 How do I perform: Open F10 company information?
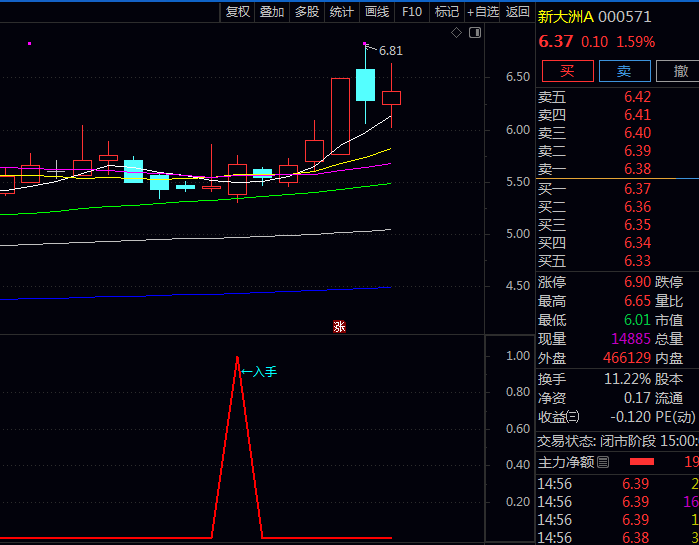tap(412, 12)
